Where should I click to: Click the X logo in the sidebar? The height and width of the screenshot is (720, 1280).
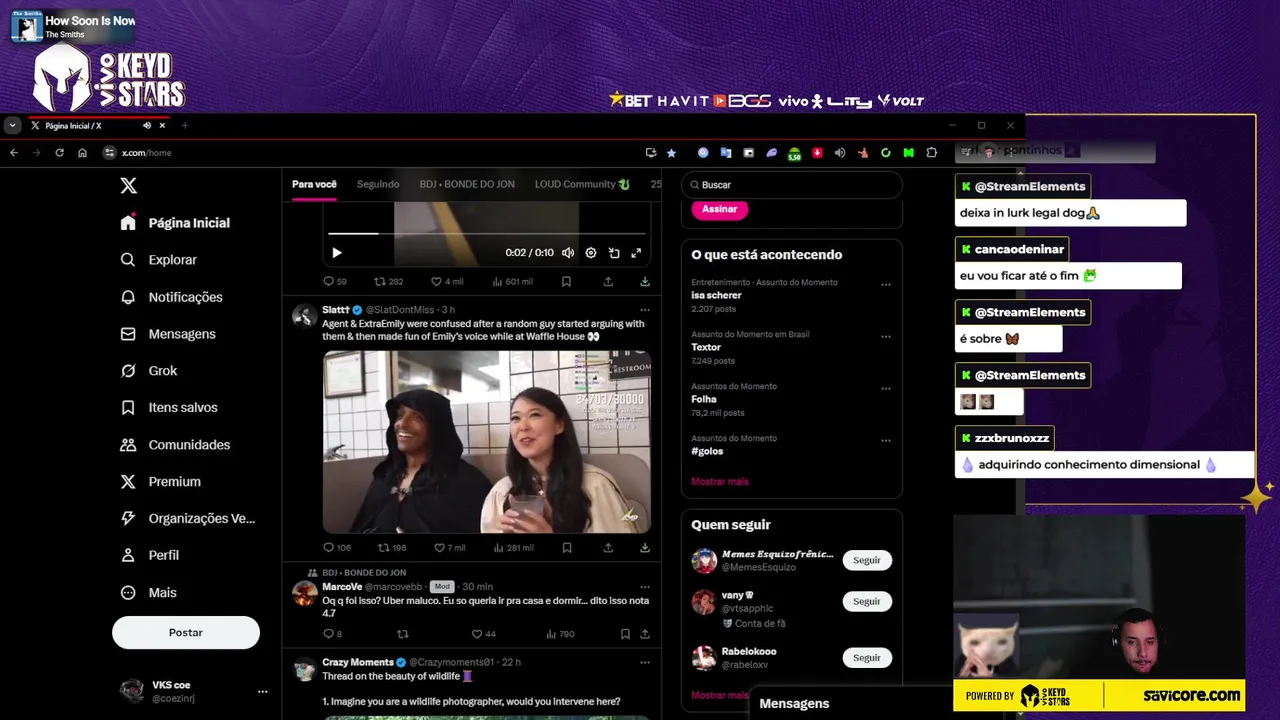[x=128, y=185]
